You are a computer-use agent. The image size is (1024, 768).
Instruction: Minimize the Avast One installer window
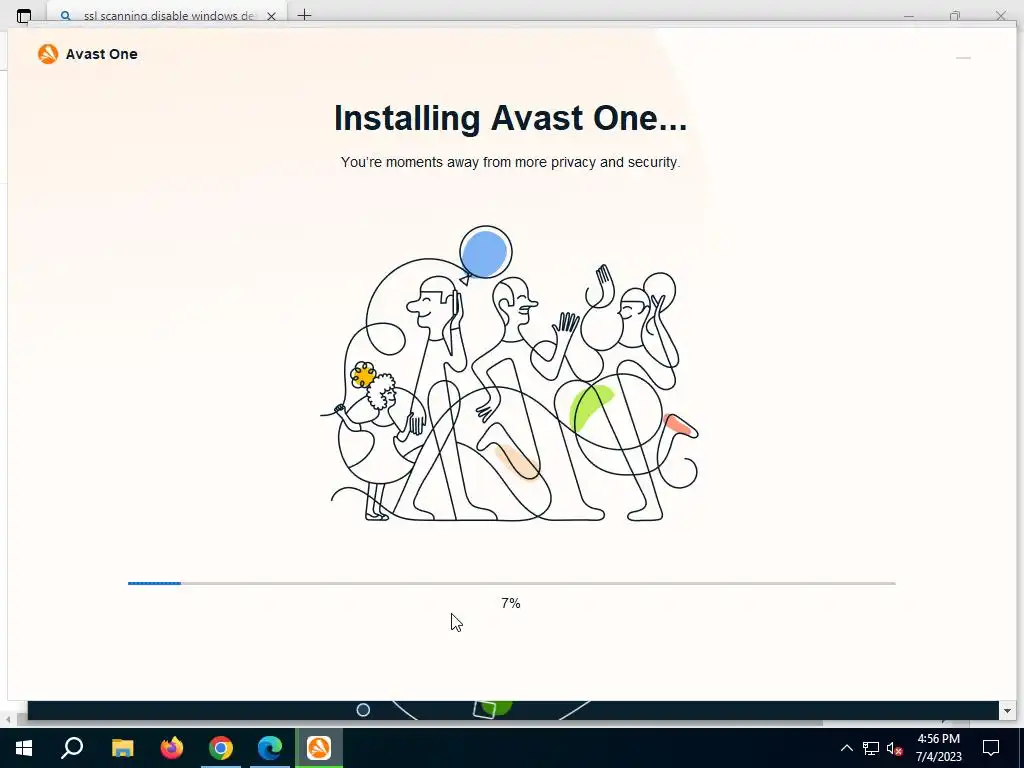point(963,57)
